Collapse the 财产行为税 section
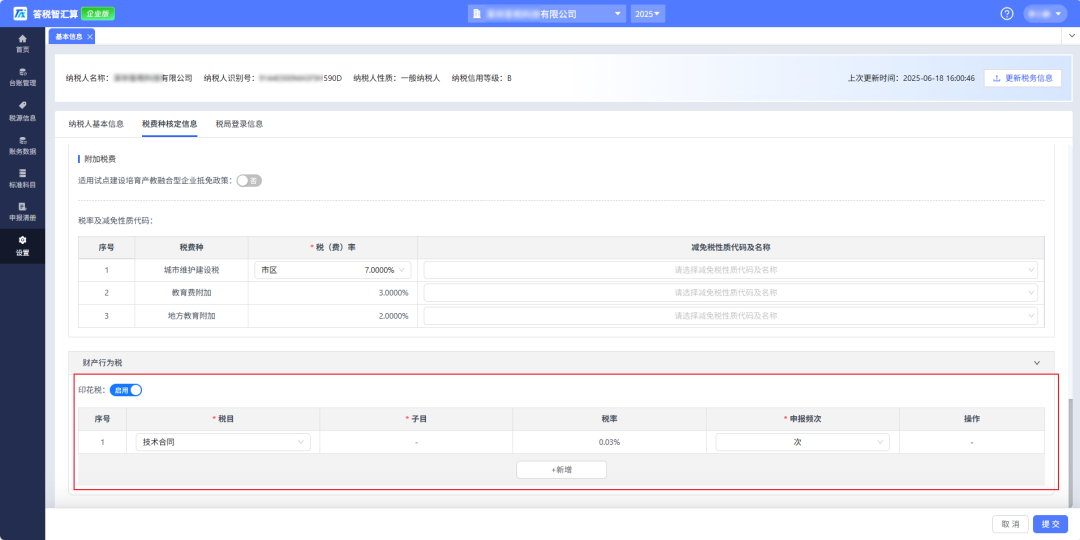 (x=1037, y=362)
